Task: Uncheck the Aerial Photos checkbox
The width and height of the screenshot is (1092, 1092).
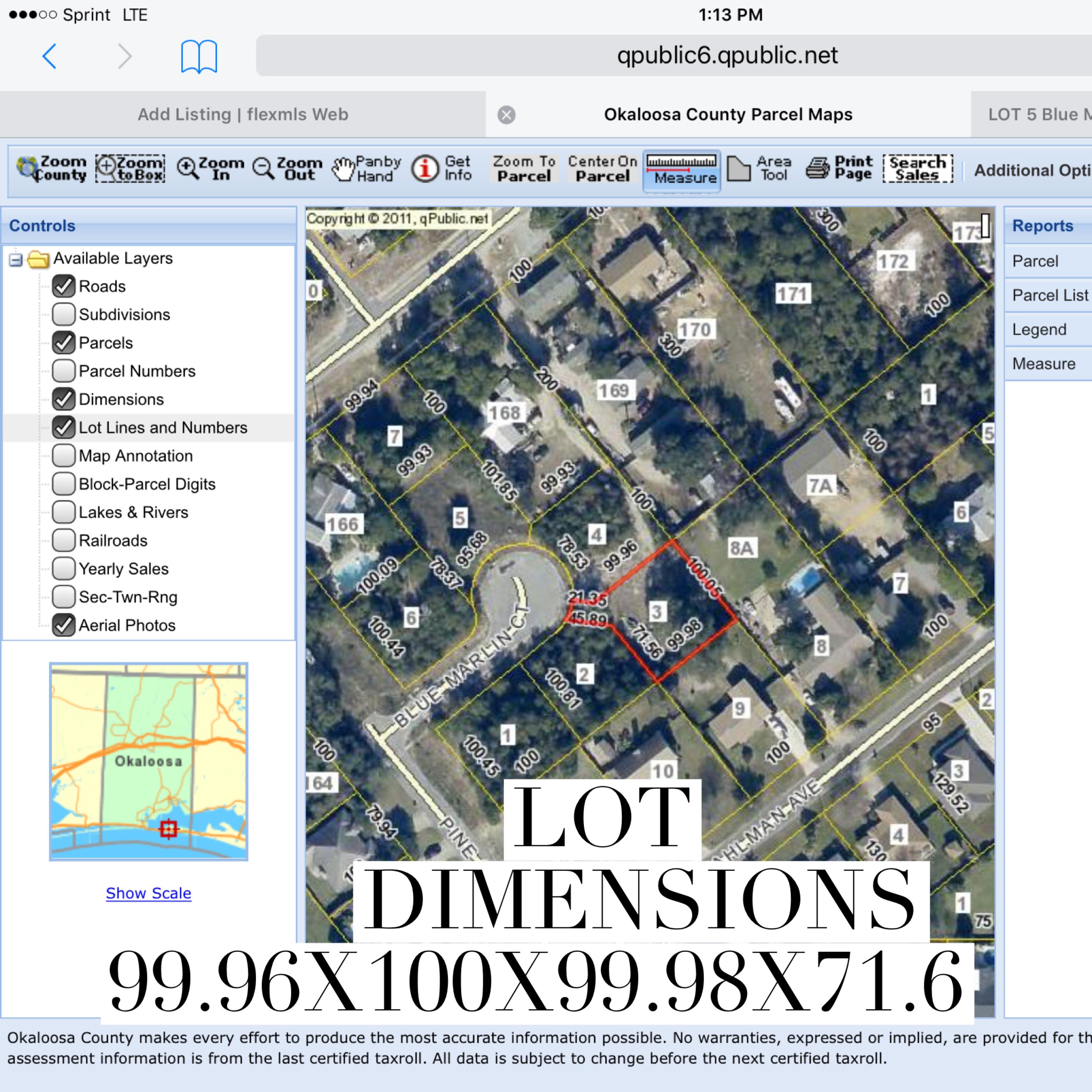Action: point(64,625)
